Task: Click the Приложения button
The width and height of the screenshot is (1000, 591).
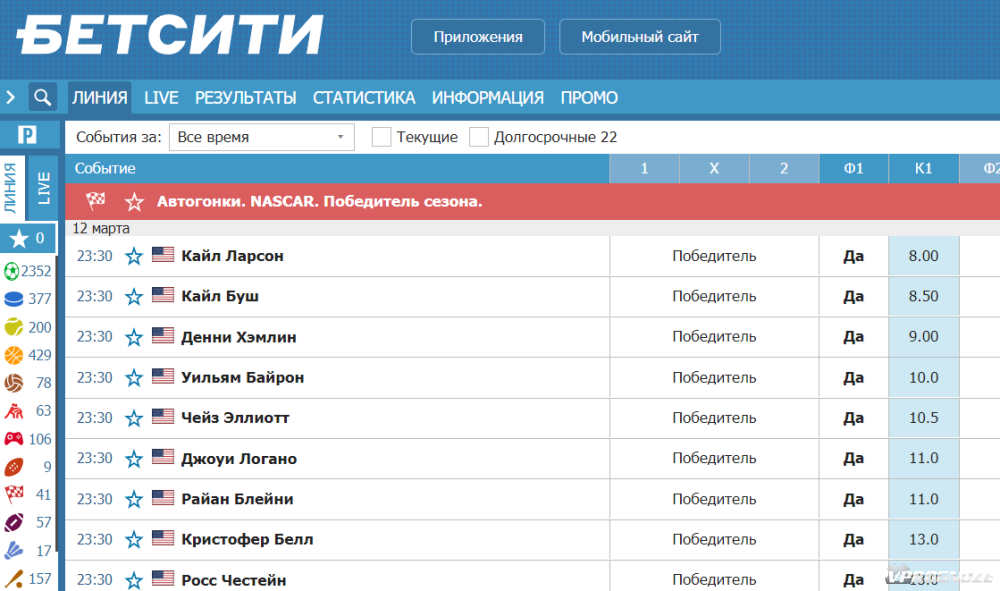Action: pyautogui.click(x=478, y=37)
